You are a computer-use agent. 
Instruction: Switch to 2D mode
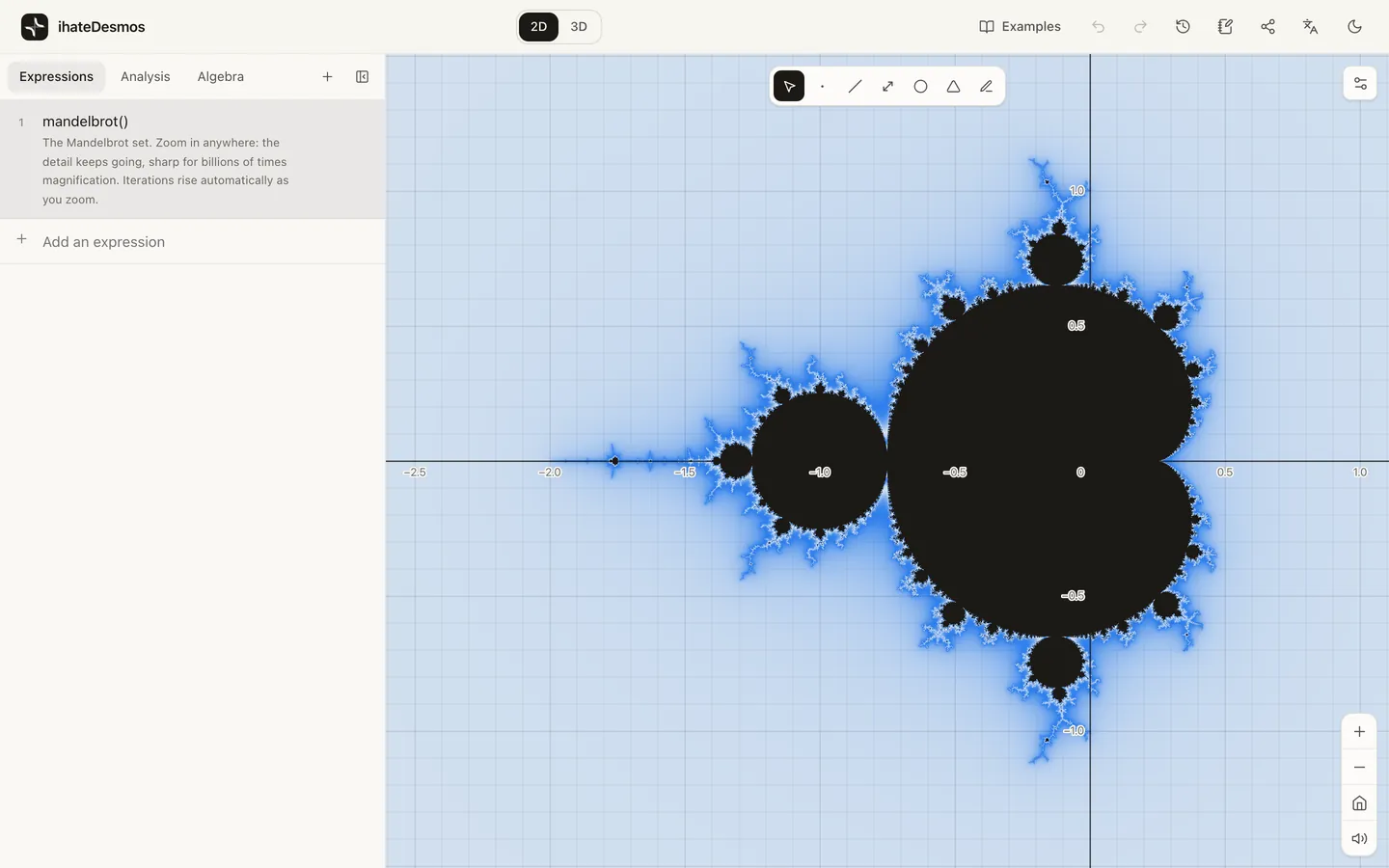(538, 27)
